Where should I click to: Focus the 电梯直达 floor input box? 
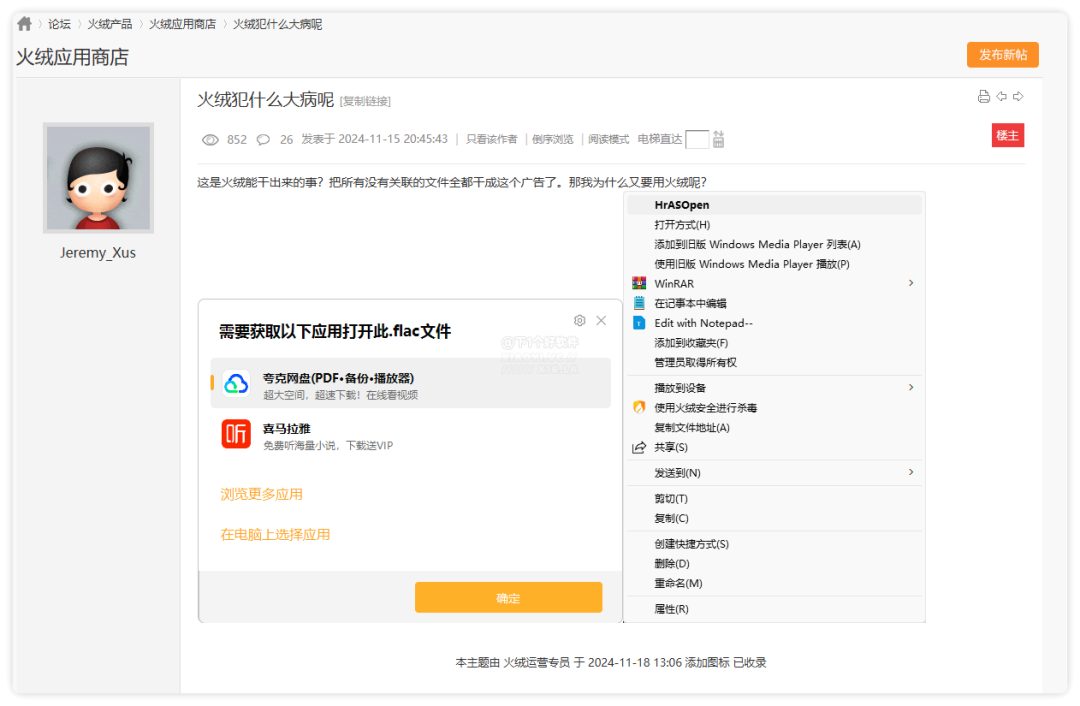point(697,139)
